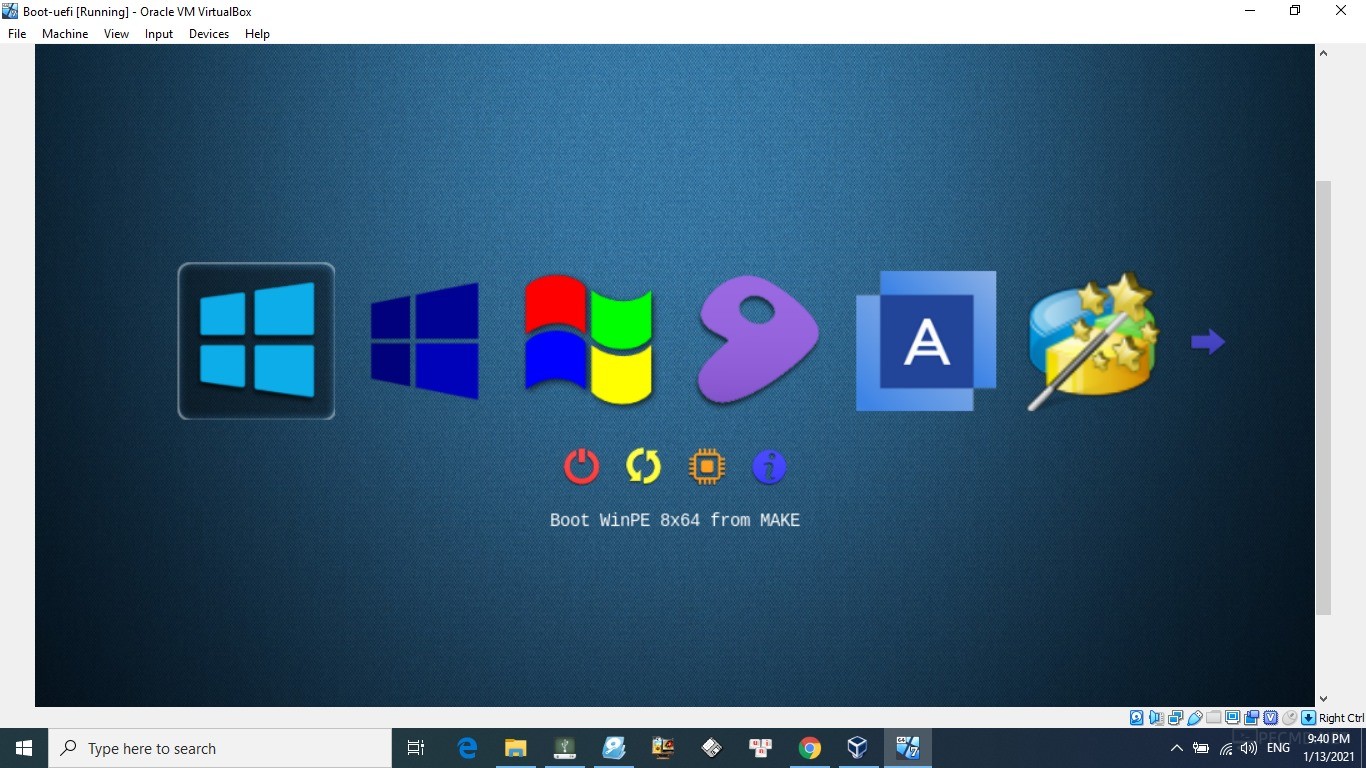Minimize the VirtualBox window
The height and width of the screenshot is (768, 1366).
1250,11
